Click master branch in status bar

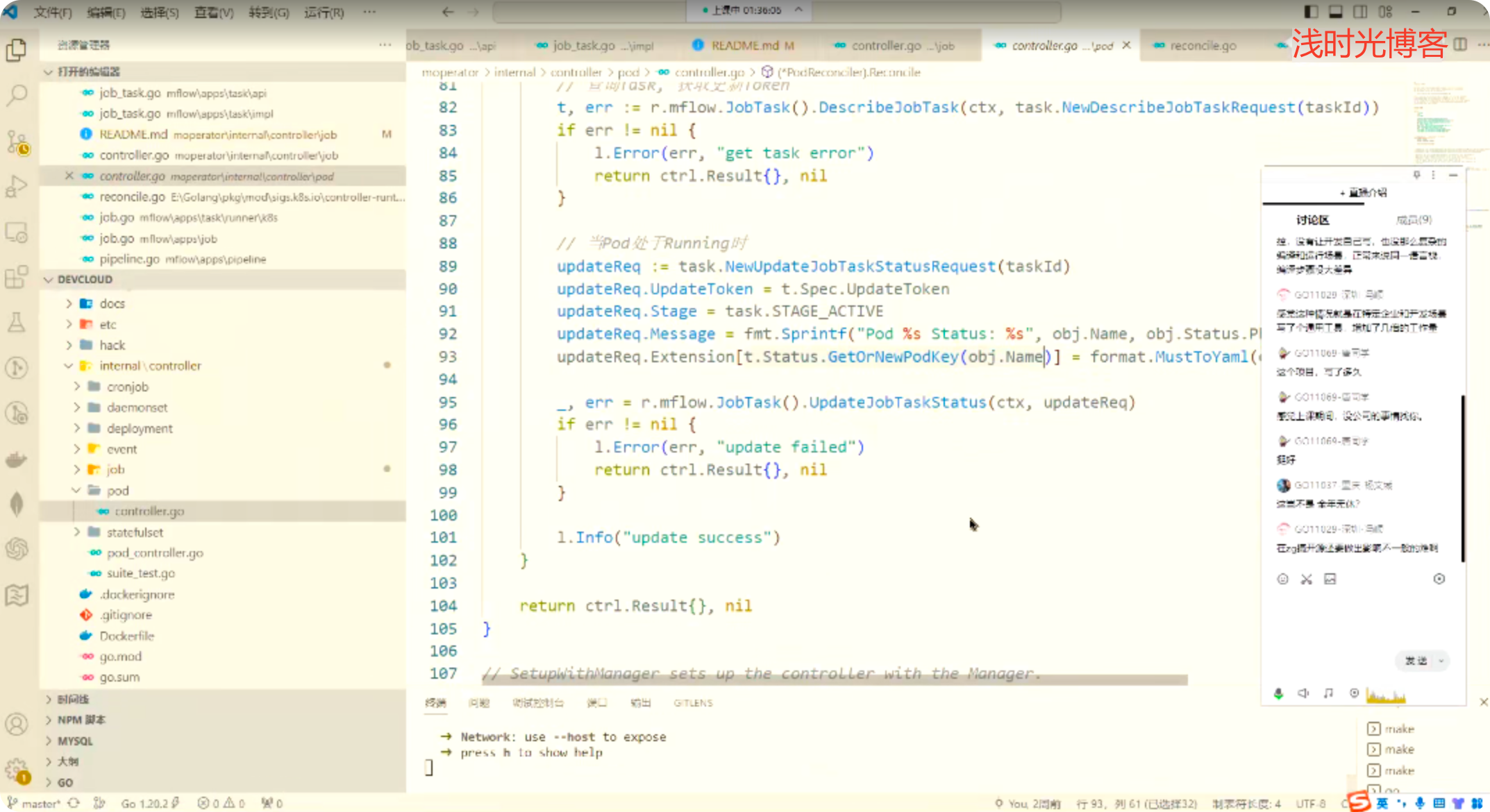point(40,804)
